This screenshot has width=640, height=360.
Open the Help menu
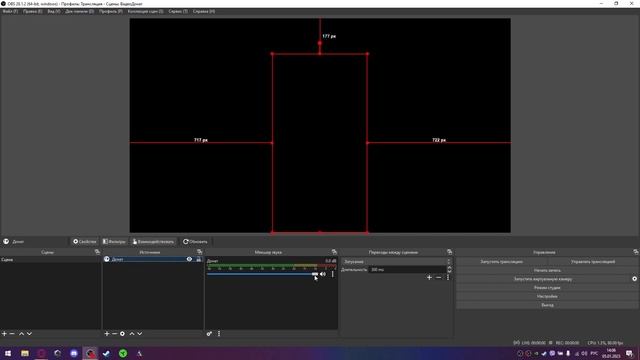tap(204, 11)
